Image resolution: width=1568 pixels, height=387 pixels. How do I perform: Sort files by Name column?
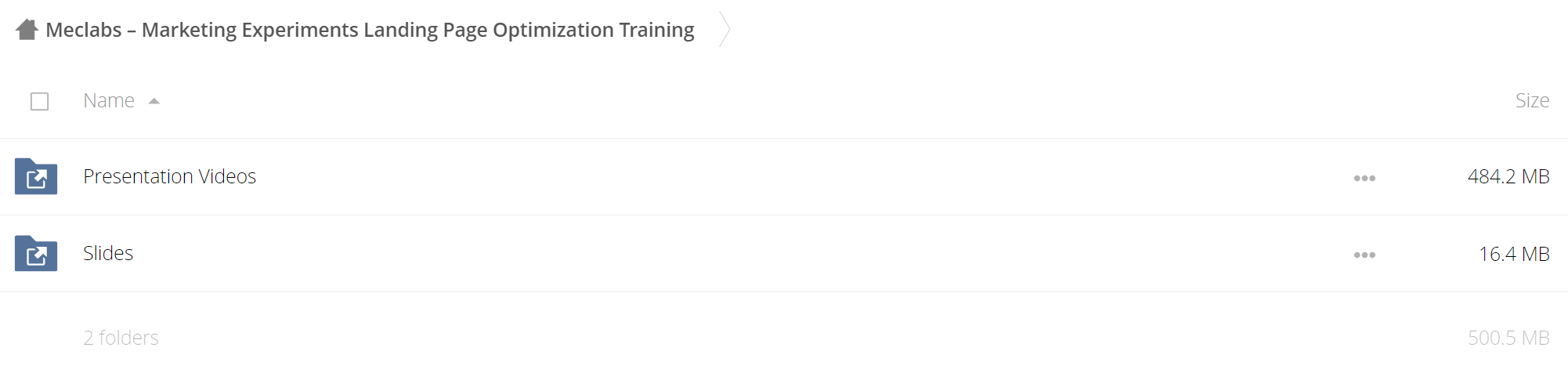tap(109, 100)
